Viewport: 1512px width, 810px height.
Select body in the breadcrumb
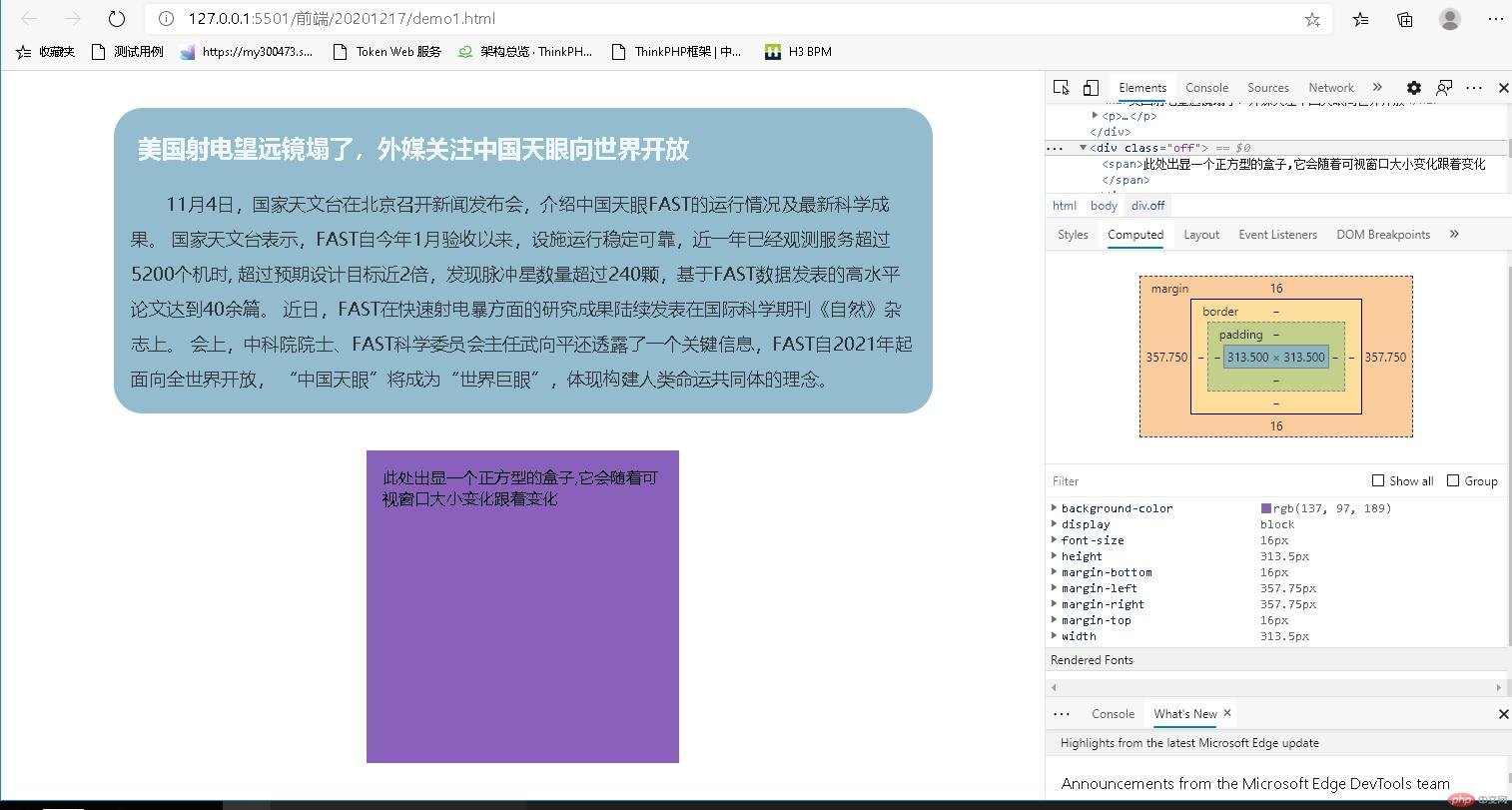pyautogui.click(x=1104, y=206)
